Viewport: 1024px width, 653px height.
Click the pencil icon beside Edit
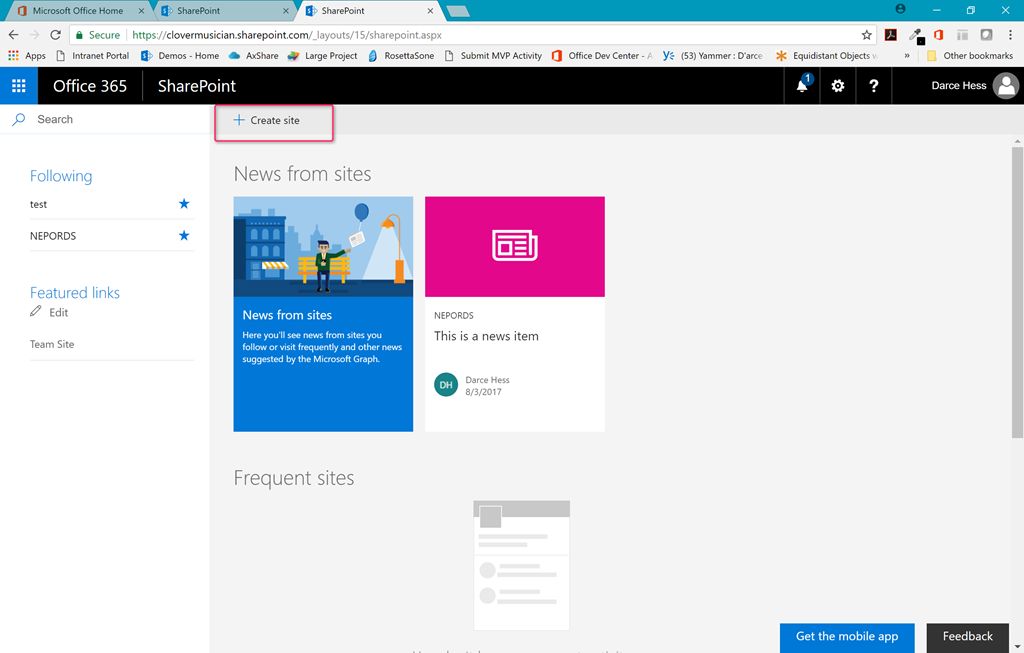click(x=36, y=311)
